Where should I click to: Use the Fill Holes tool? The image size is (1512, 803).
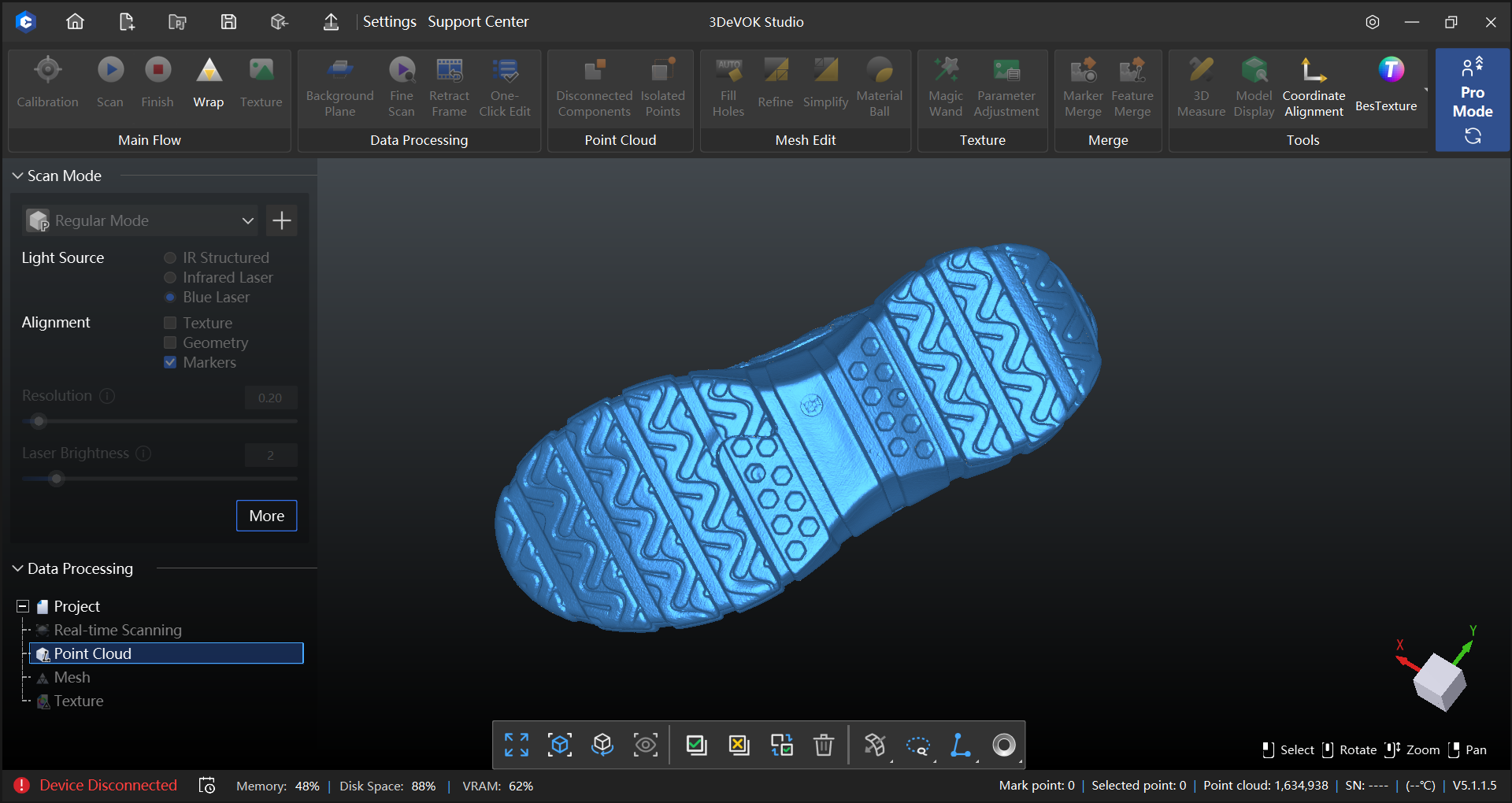(728, 87)
